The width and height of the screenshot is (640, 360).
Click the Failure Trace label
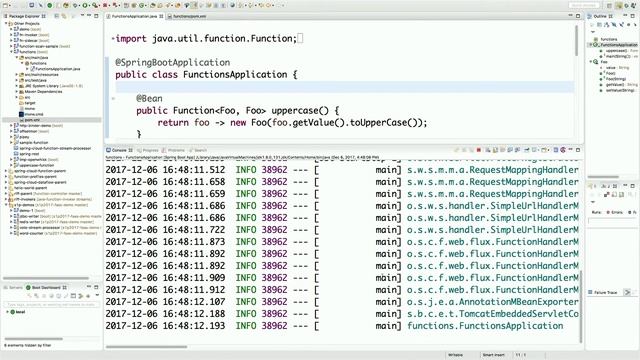coord(606,293)
